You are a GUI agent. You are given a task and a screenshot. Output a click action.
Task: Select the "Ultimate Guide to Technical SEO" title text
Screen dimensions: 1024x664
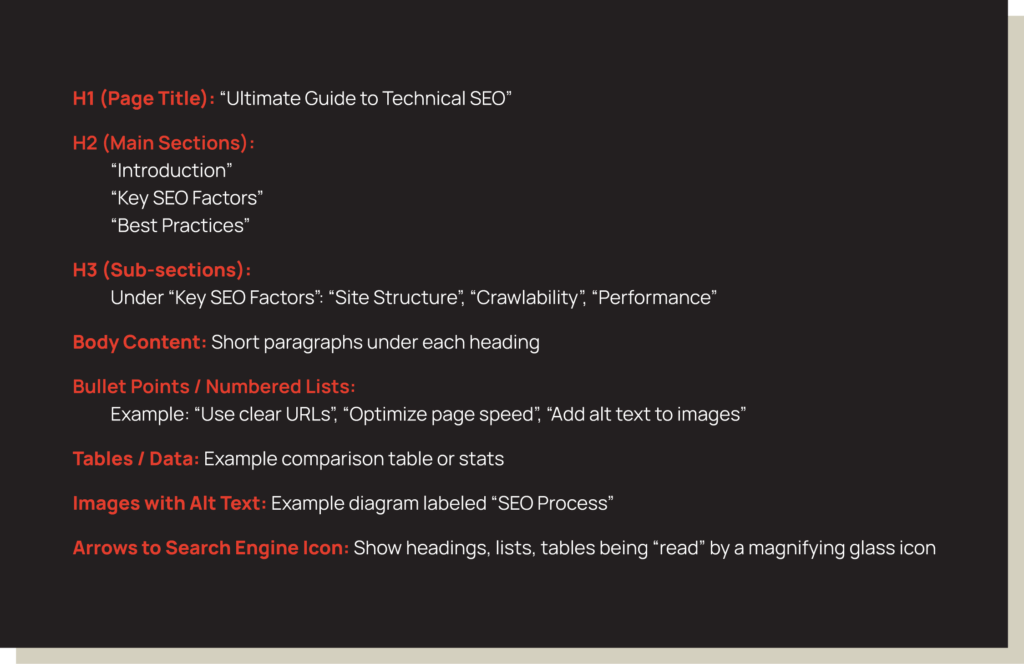(365, 98)
